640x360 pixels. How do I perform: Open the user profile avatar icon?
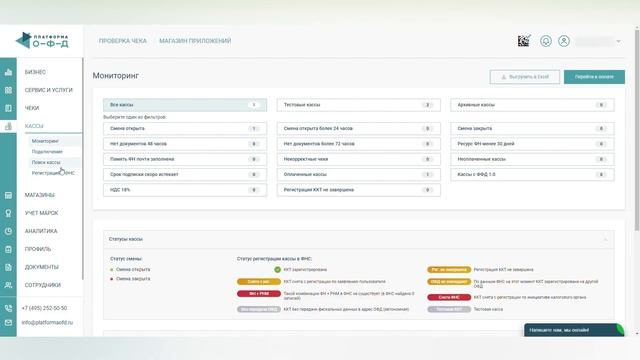564,41
